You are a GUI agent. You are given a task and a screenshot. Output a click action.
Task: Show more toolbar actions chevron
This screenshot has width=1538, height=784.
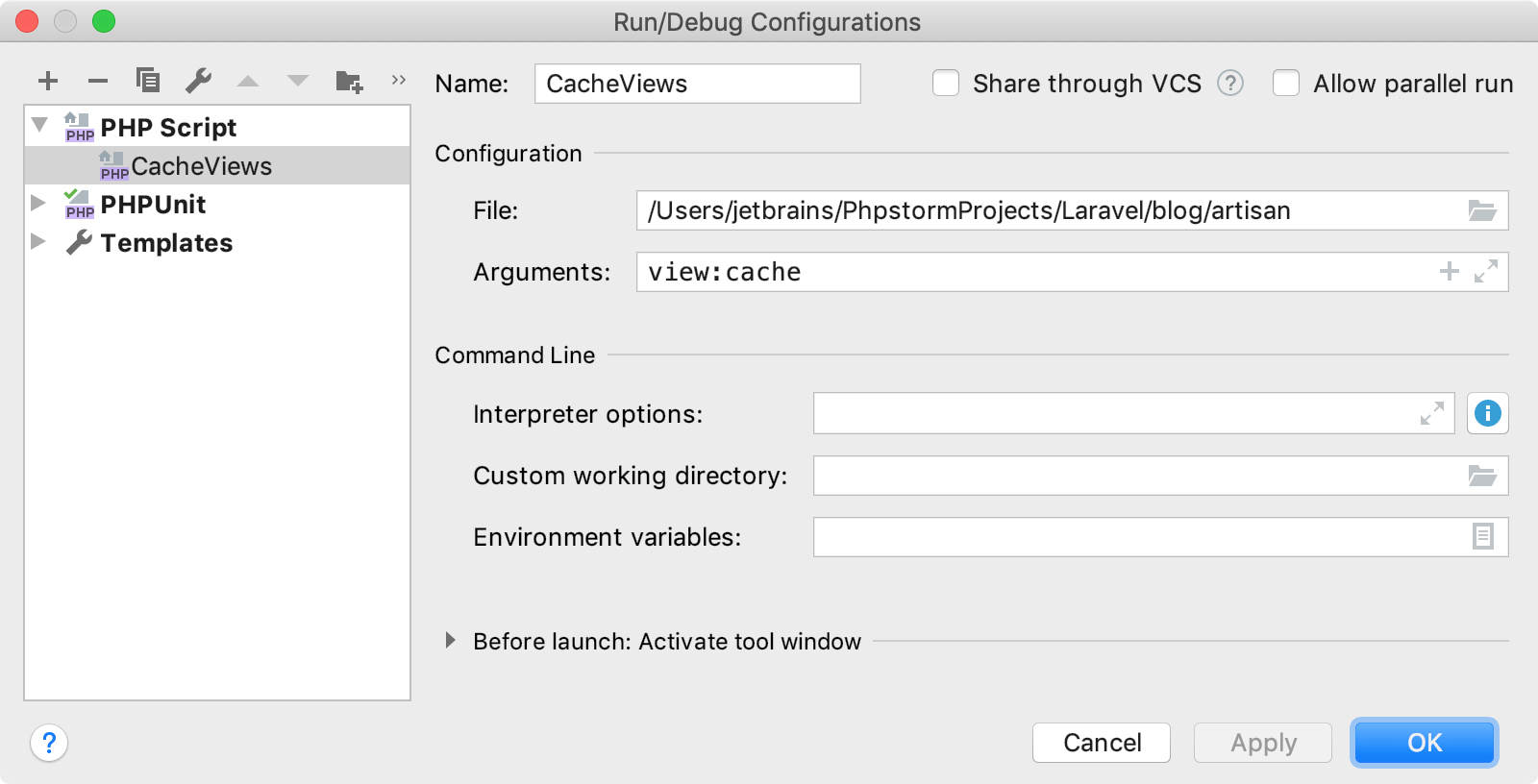pyautogui.click(x=399, y=80)
